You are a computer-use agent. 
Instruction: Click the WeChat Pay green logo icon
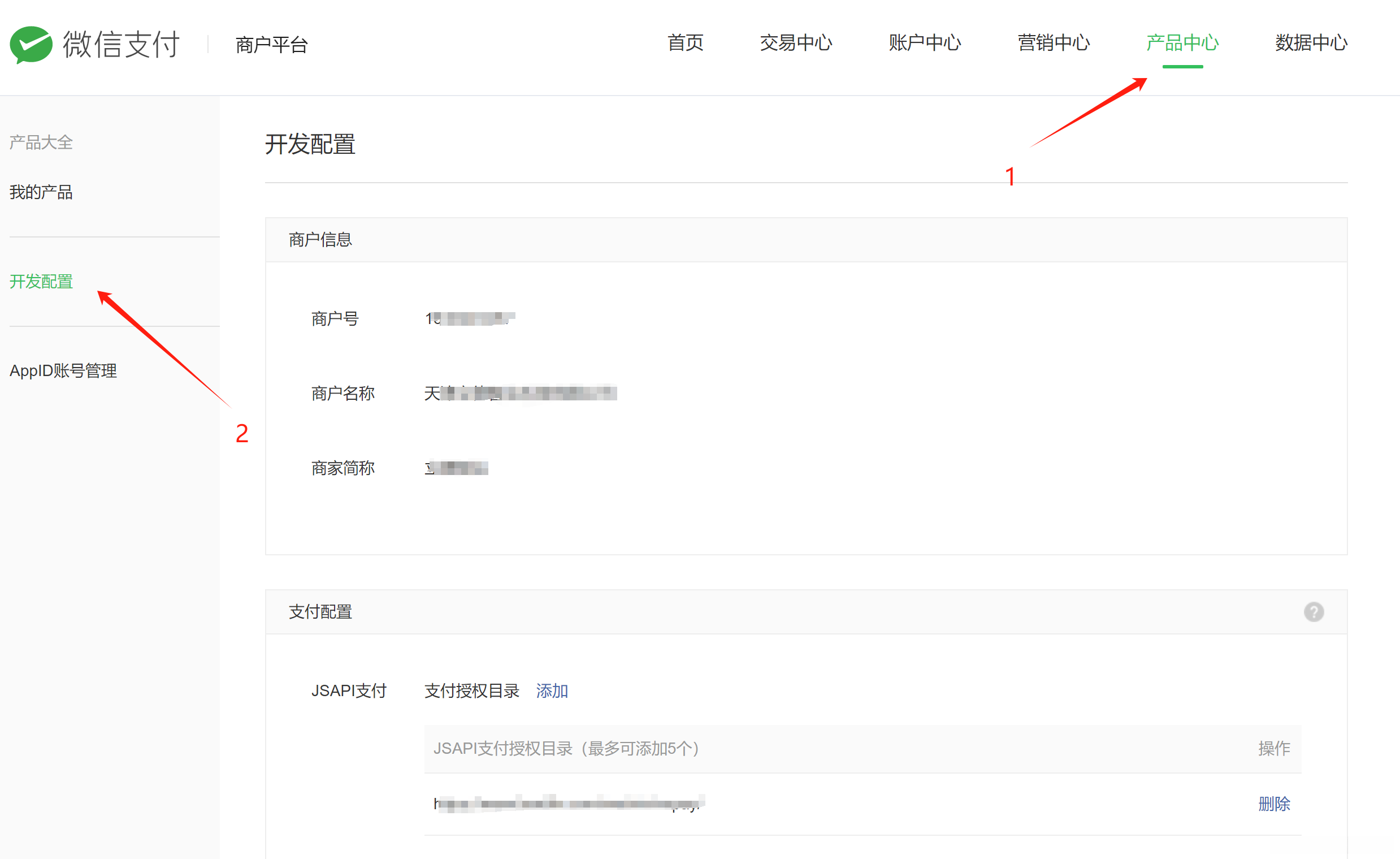[31, 44]
